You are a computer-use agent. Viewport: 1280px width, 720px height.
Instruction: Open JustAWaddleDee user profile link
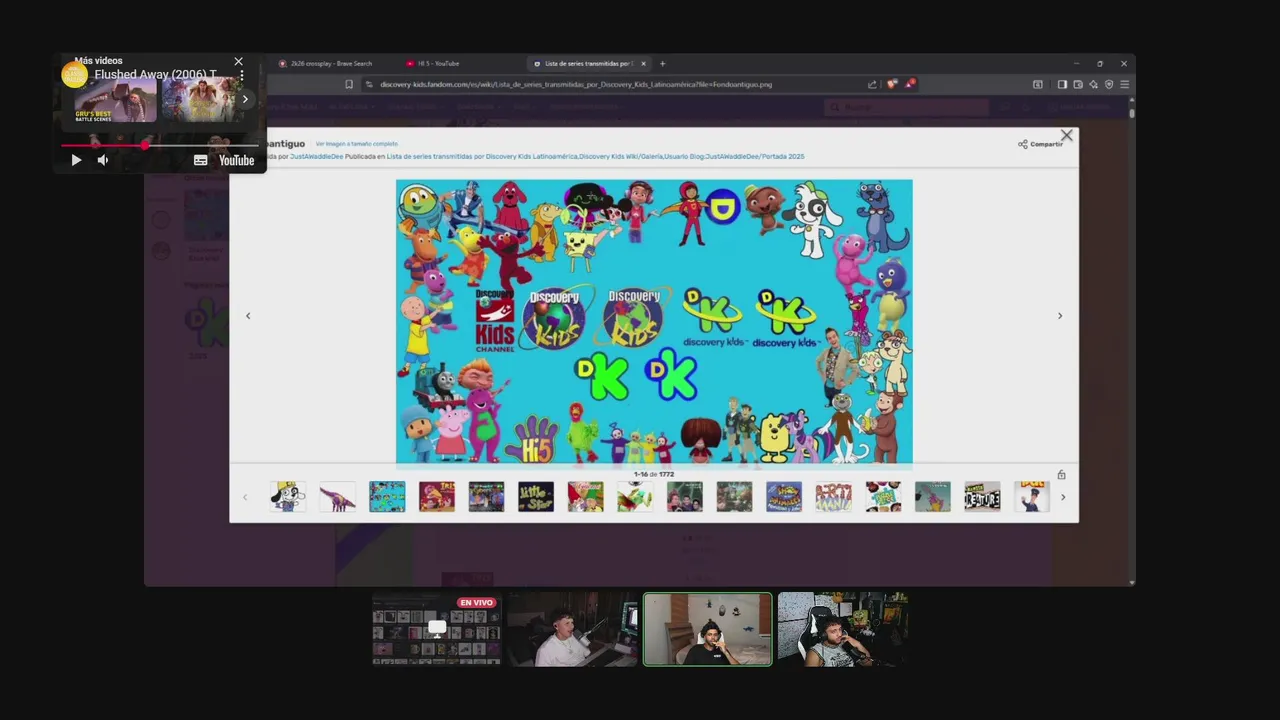pos(316,156)
